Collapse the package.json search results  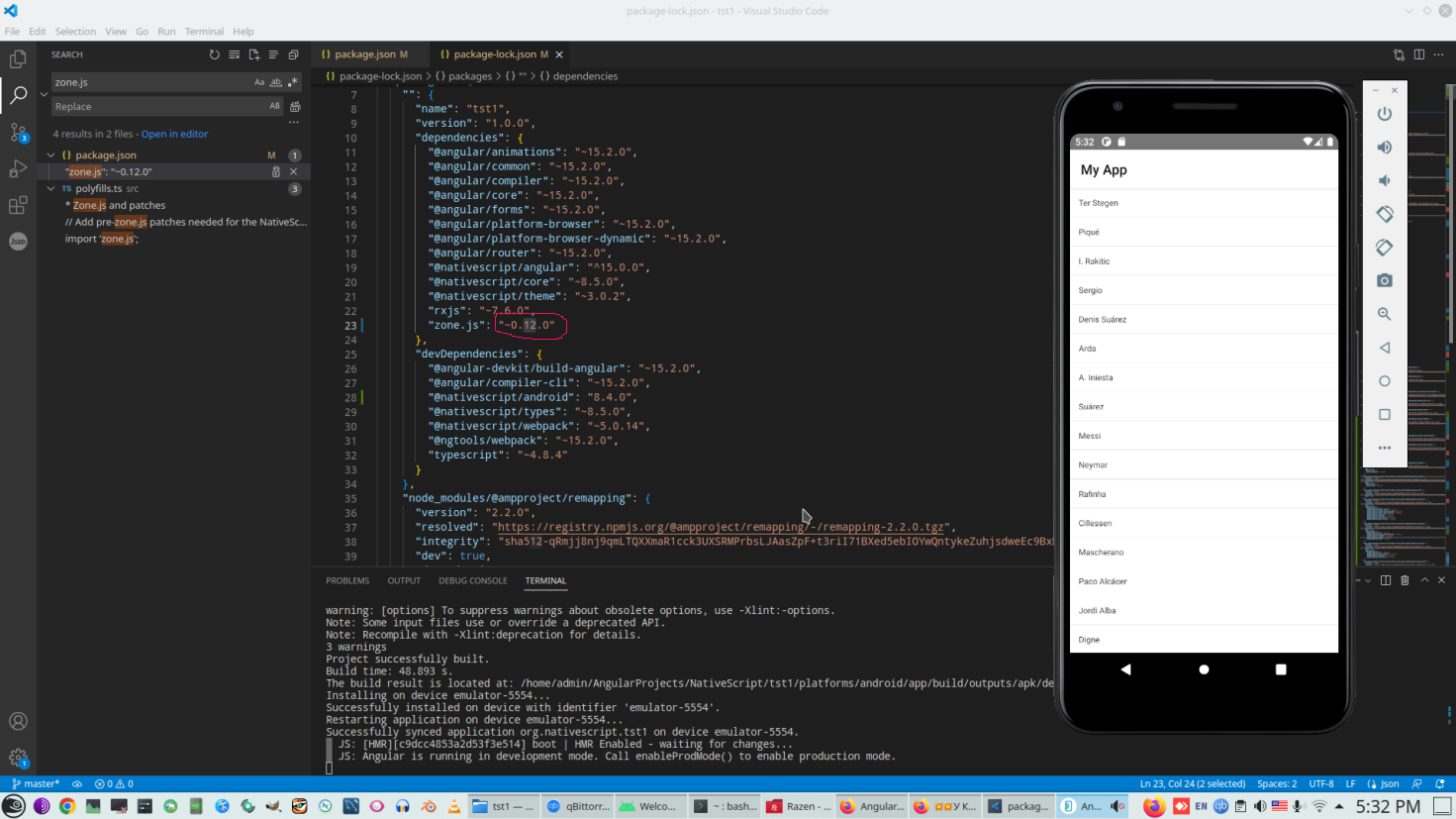point(50,154)
